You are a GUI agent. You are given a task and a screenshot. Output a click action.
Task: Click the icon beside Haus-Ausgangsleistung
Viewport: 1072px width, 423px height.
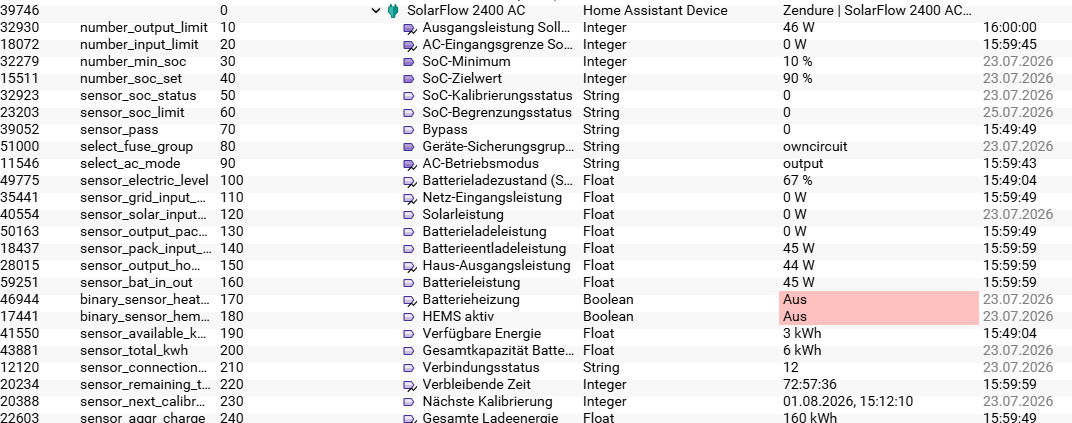click(x=410, y=266)
